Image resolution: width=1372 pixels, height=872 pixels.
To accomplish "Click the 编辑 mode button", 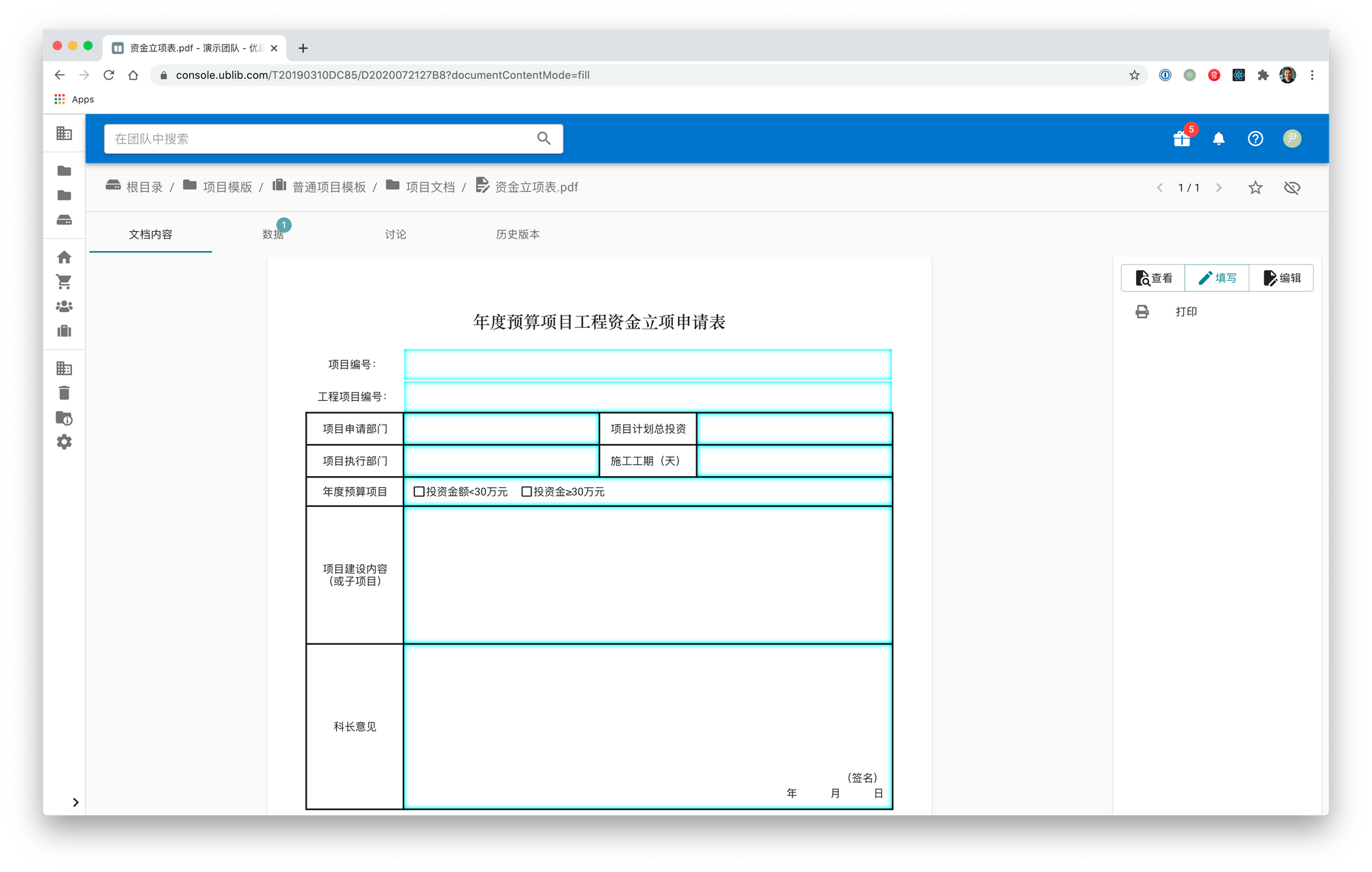I will coord(1281,278).
